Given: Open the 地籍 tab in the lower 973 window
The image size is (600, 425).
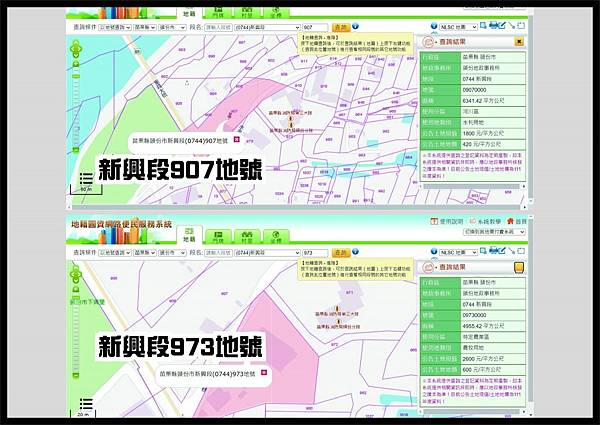Looking at the screenshot, I should point(189,235).
